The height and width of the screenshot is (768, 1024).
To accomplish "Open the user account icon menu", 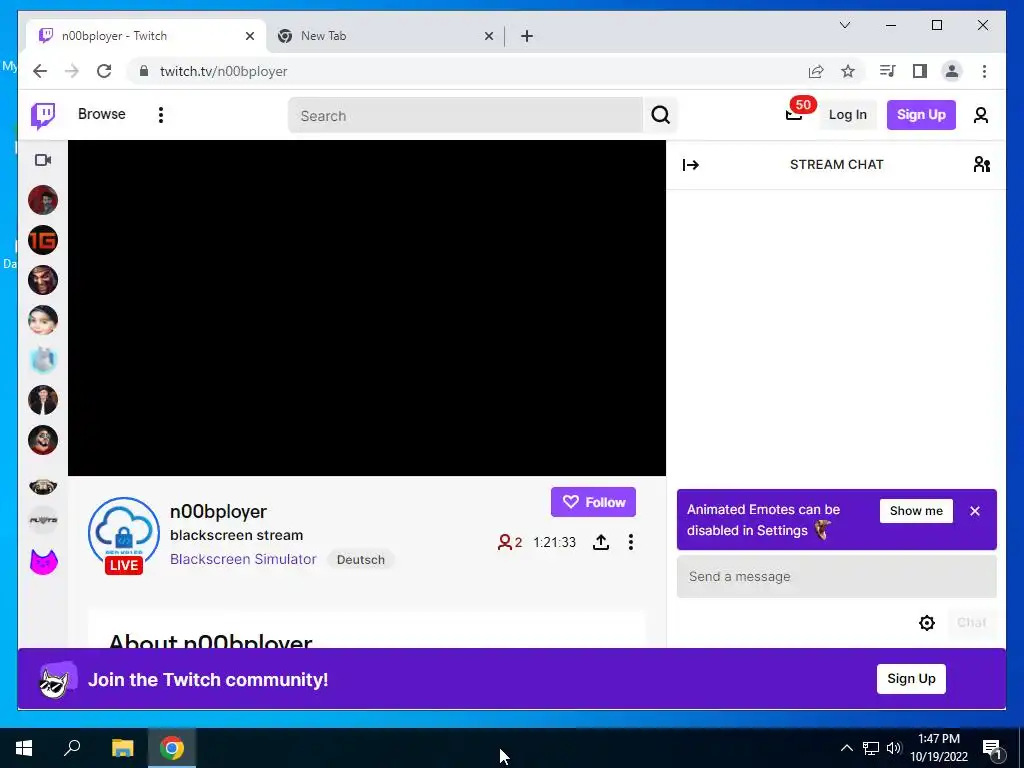I will coord(980,116).
